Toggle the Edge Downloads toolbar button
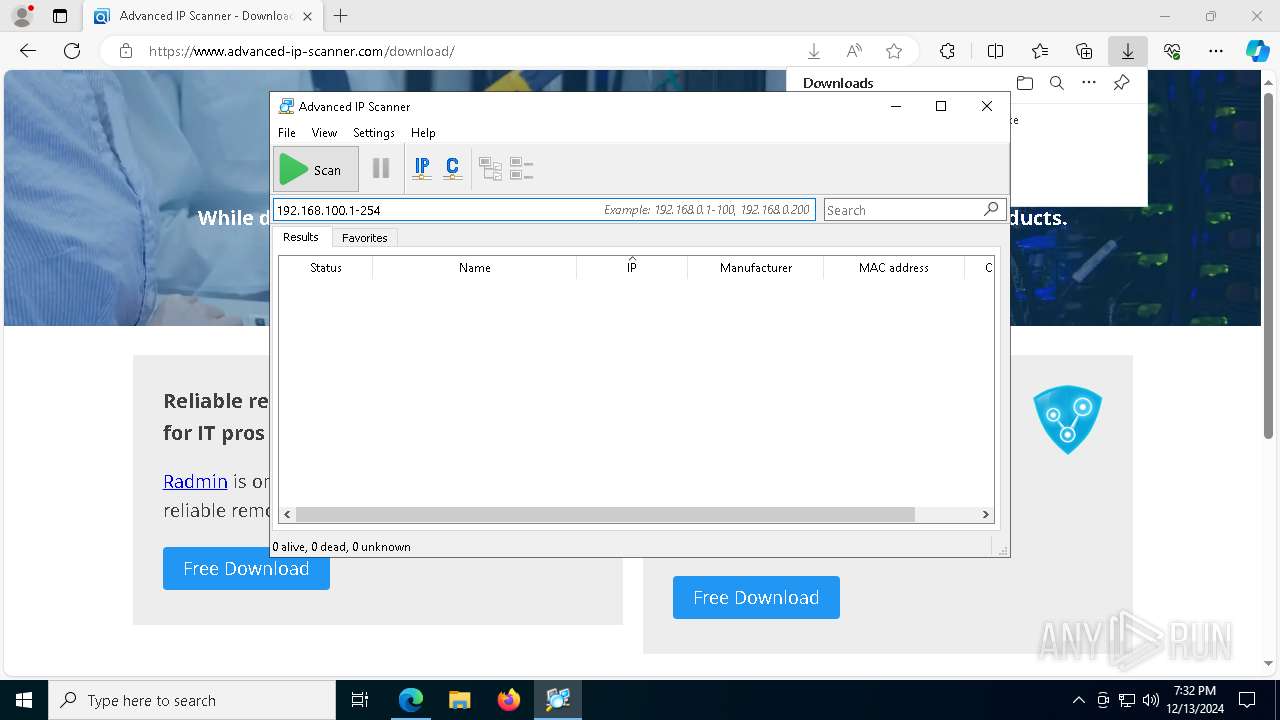 point(1127,51)
